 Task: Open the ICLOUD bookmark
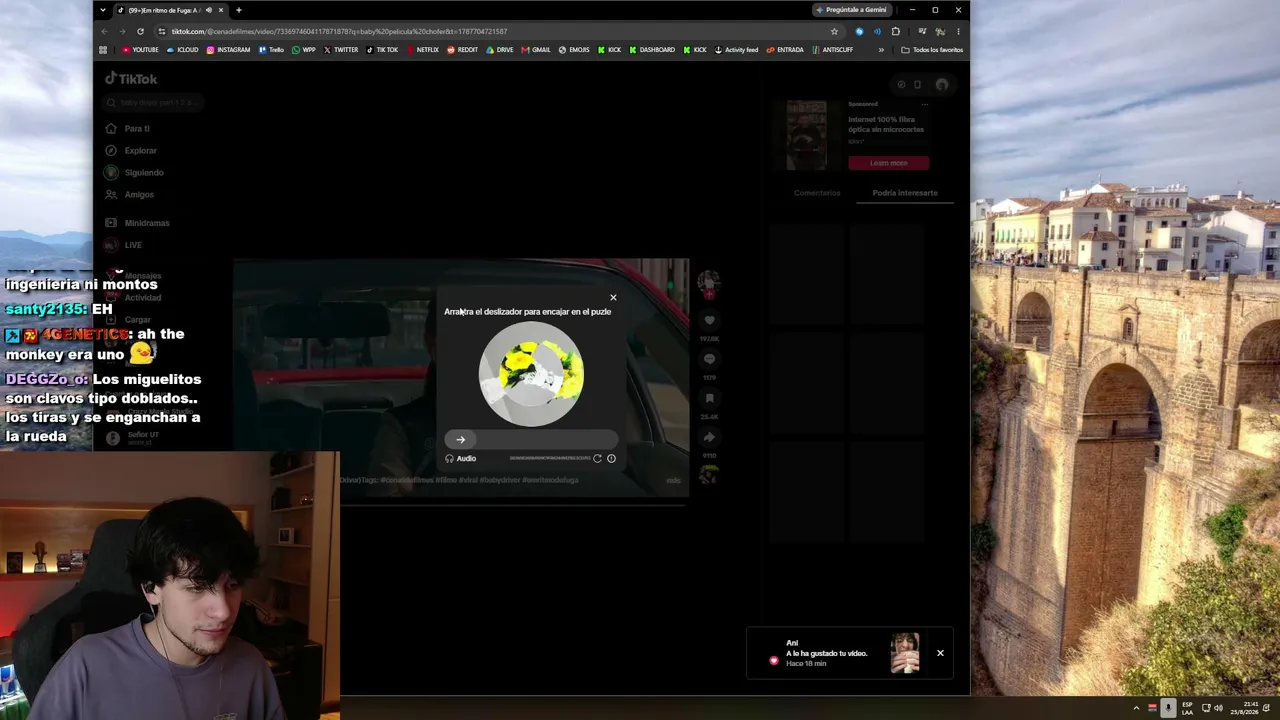point(183,49)
